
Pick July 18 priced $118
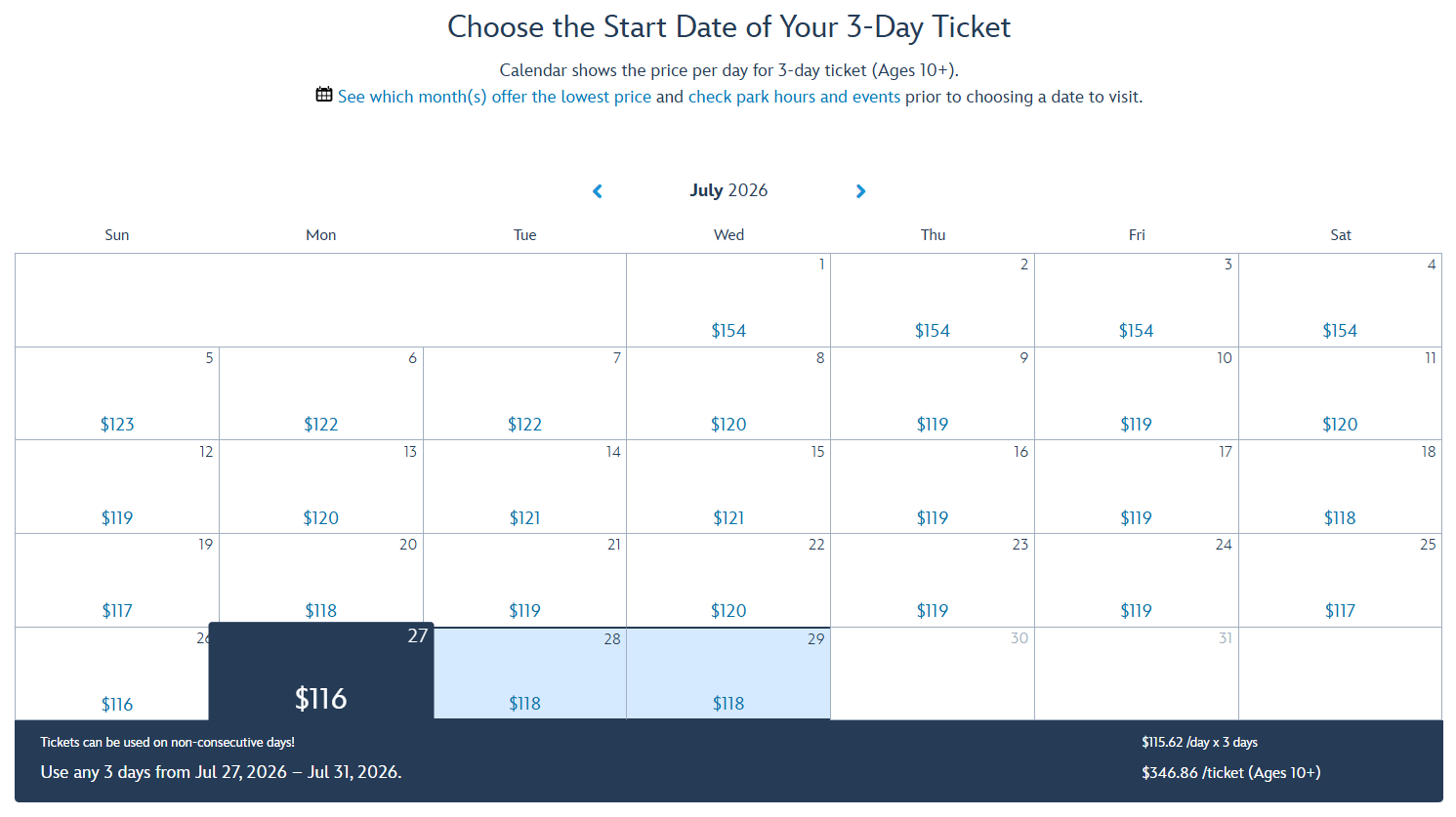1340,487
